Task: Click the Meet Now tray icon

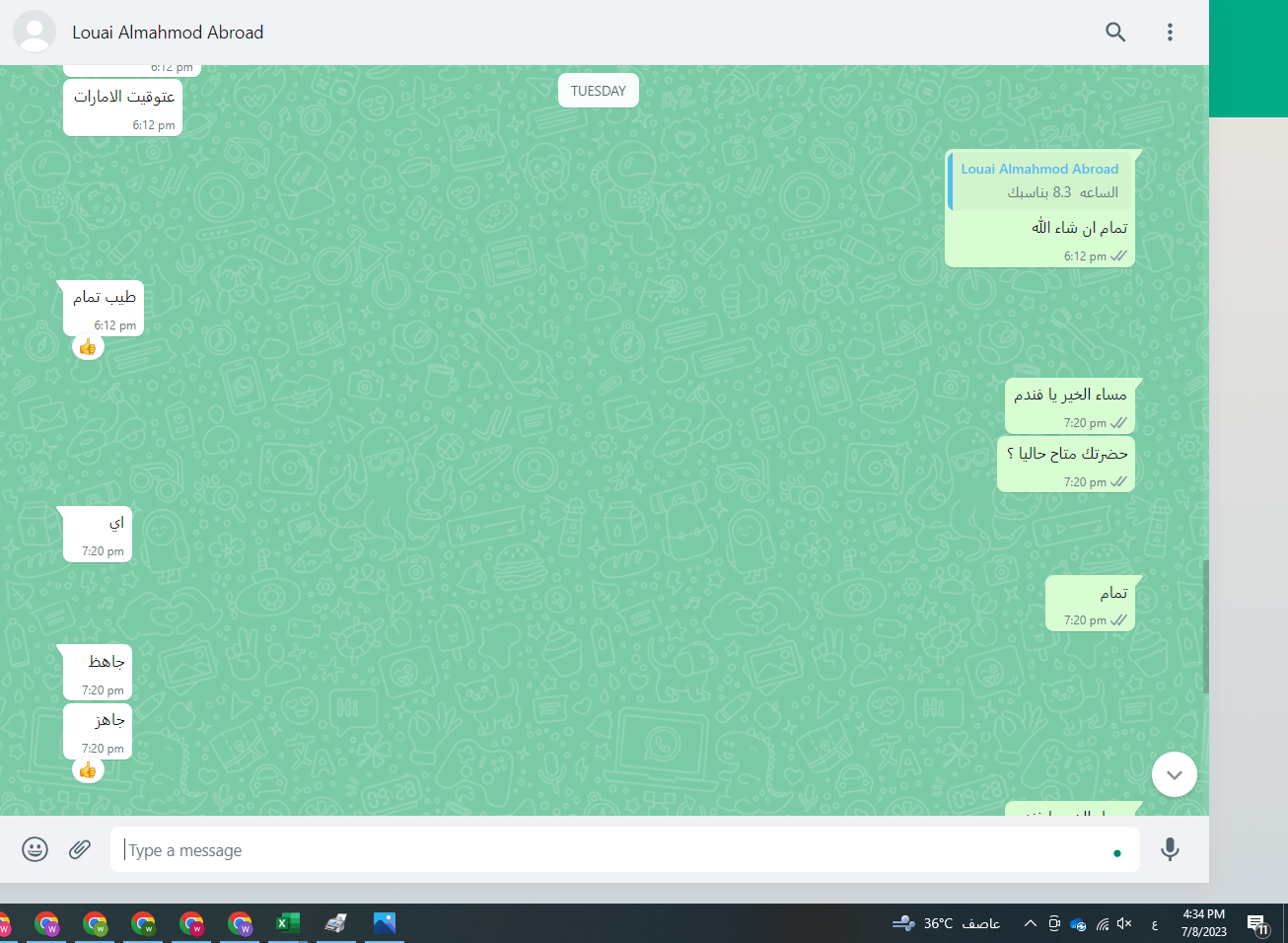Action: pos(1054,923)
